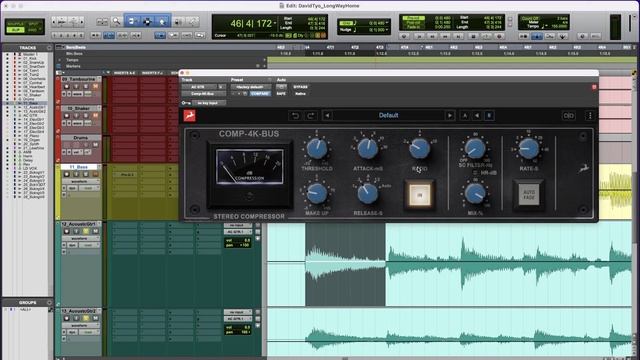The image size is (640, 360).
Task: Click the Stop transport button
Action: 473,36
